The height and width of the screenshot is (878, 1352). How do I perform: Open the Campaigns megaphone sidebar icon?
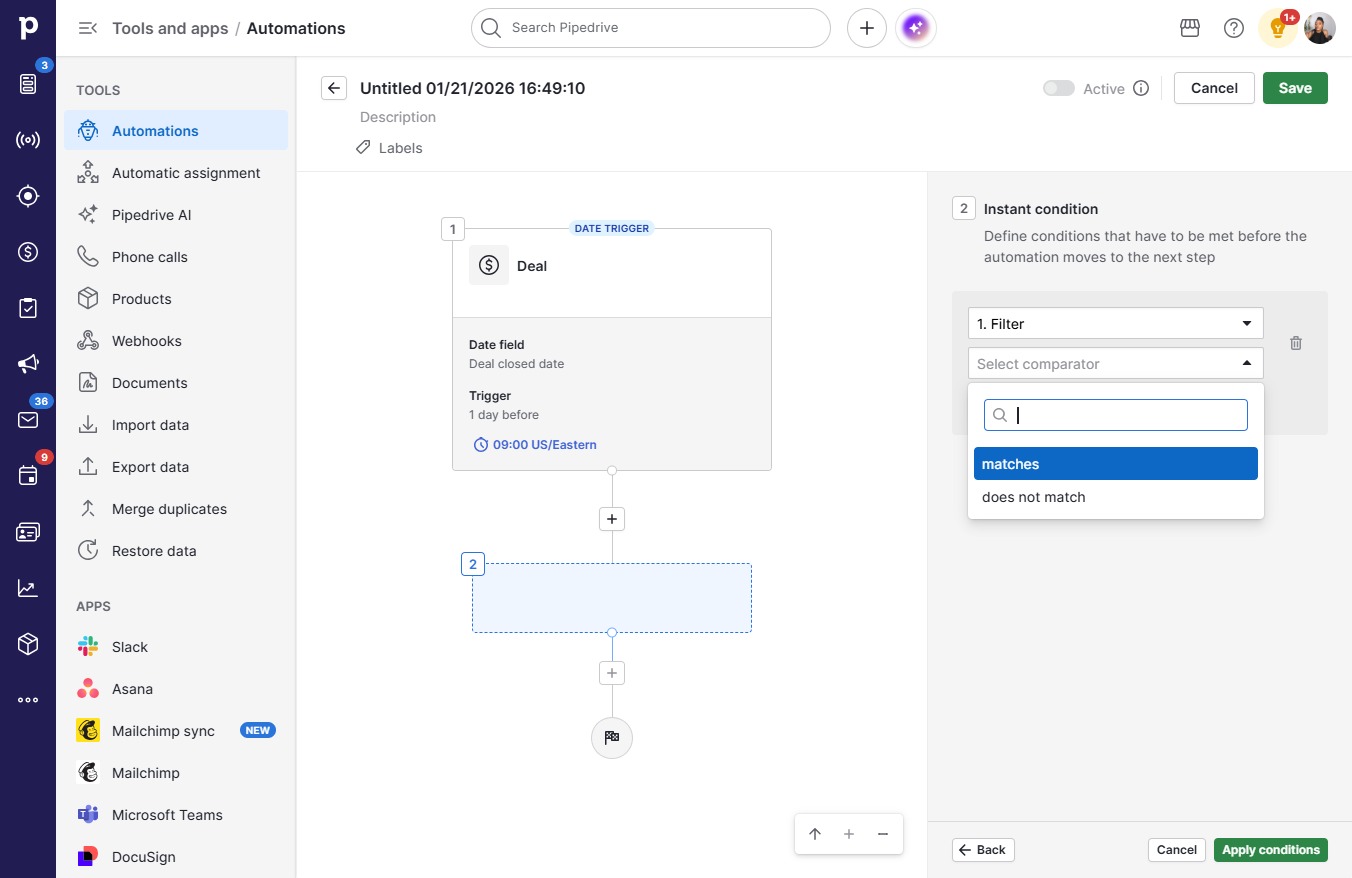(x=28, y=364)
